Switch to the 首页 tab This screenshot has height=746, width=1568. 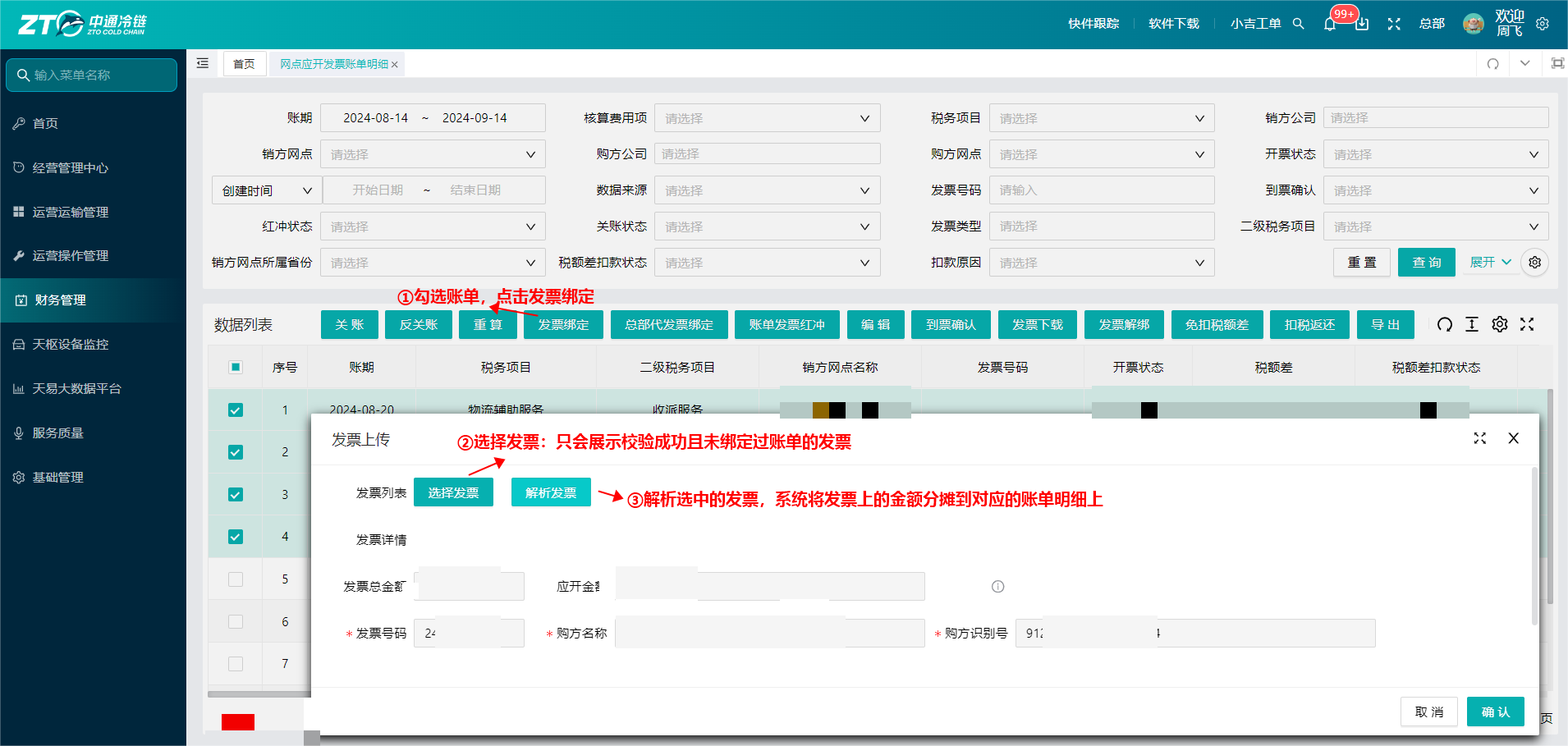244,64
